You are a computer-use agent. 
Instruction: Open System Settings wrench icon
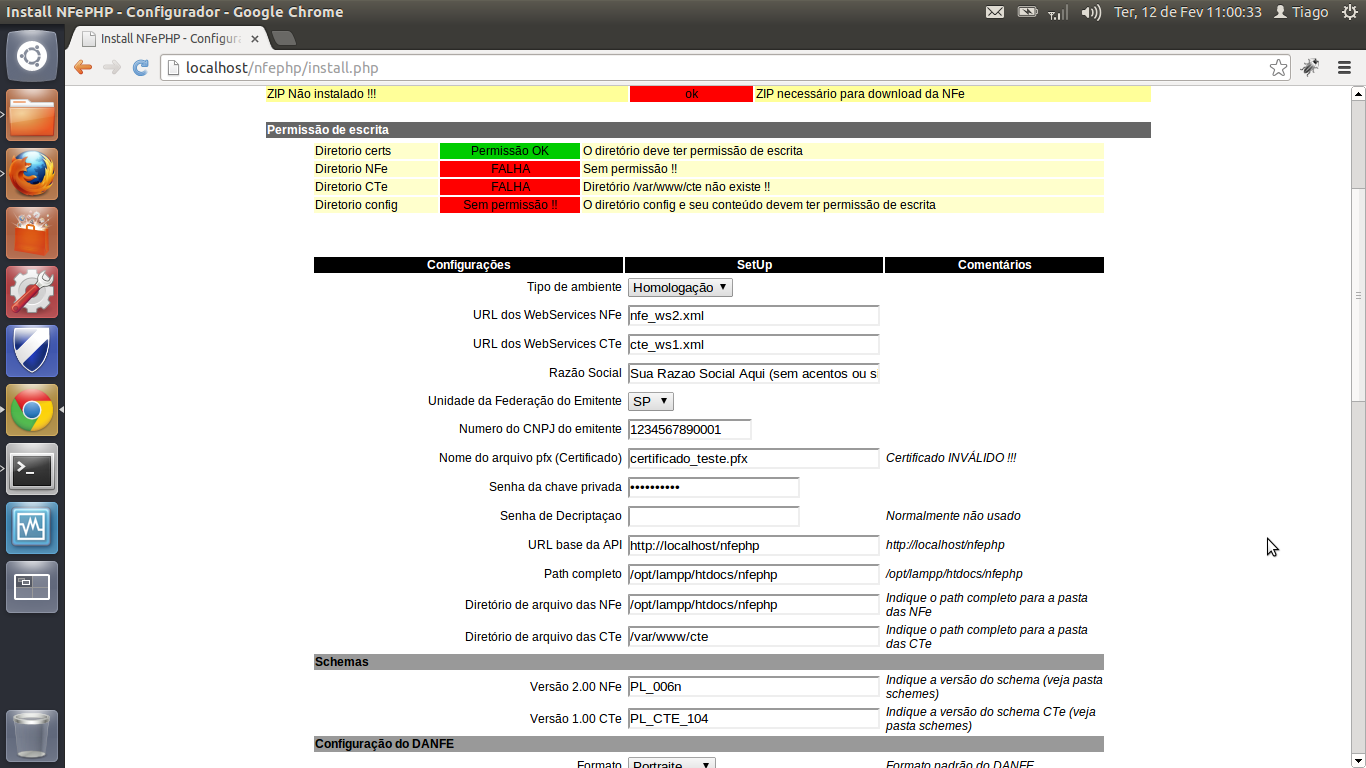pos(32,292)
